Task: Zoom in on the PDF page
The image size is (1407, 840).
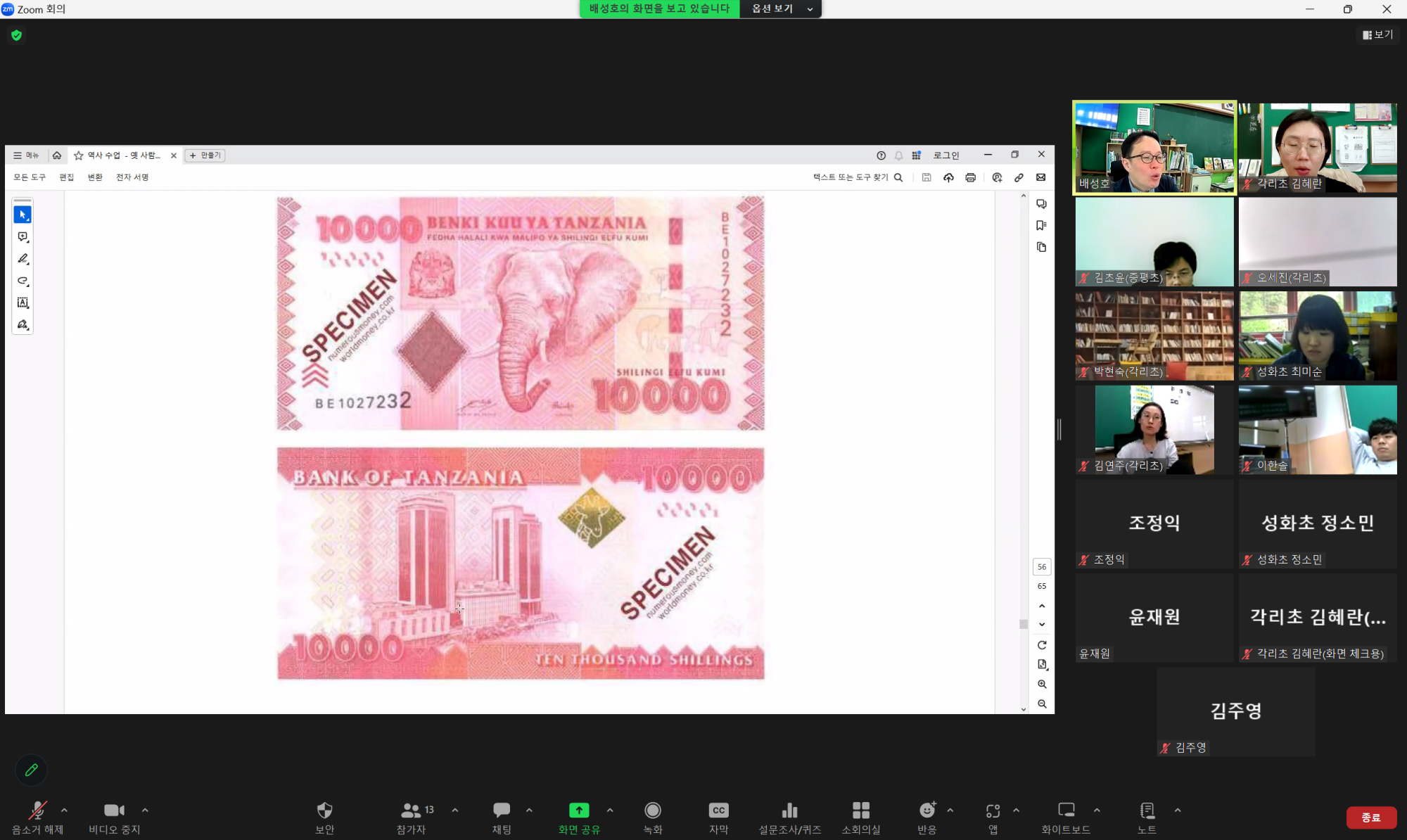Action: pos(1042,684)
